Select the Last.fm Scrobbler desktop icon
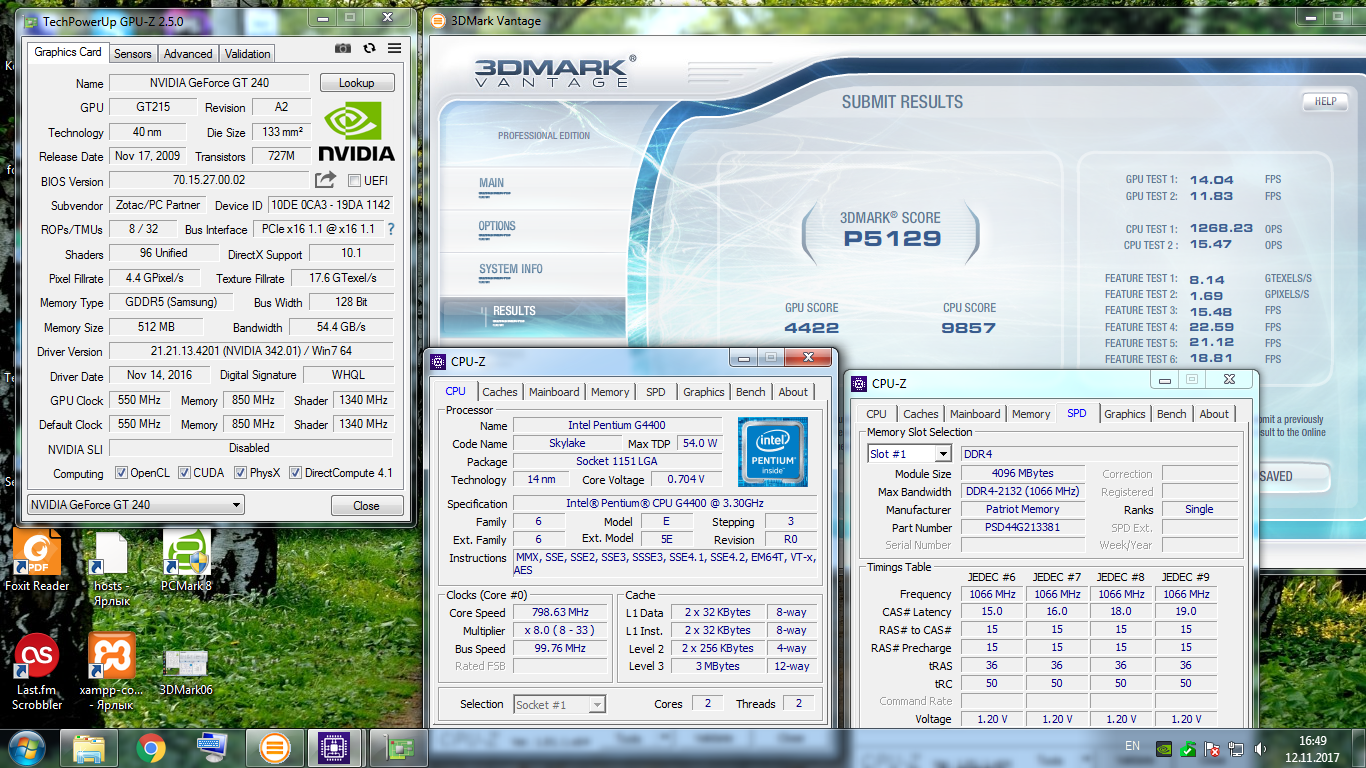The image size is (1366, 768). (x=37, y=672)
